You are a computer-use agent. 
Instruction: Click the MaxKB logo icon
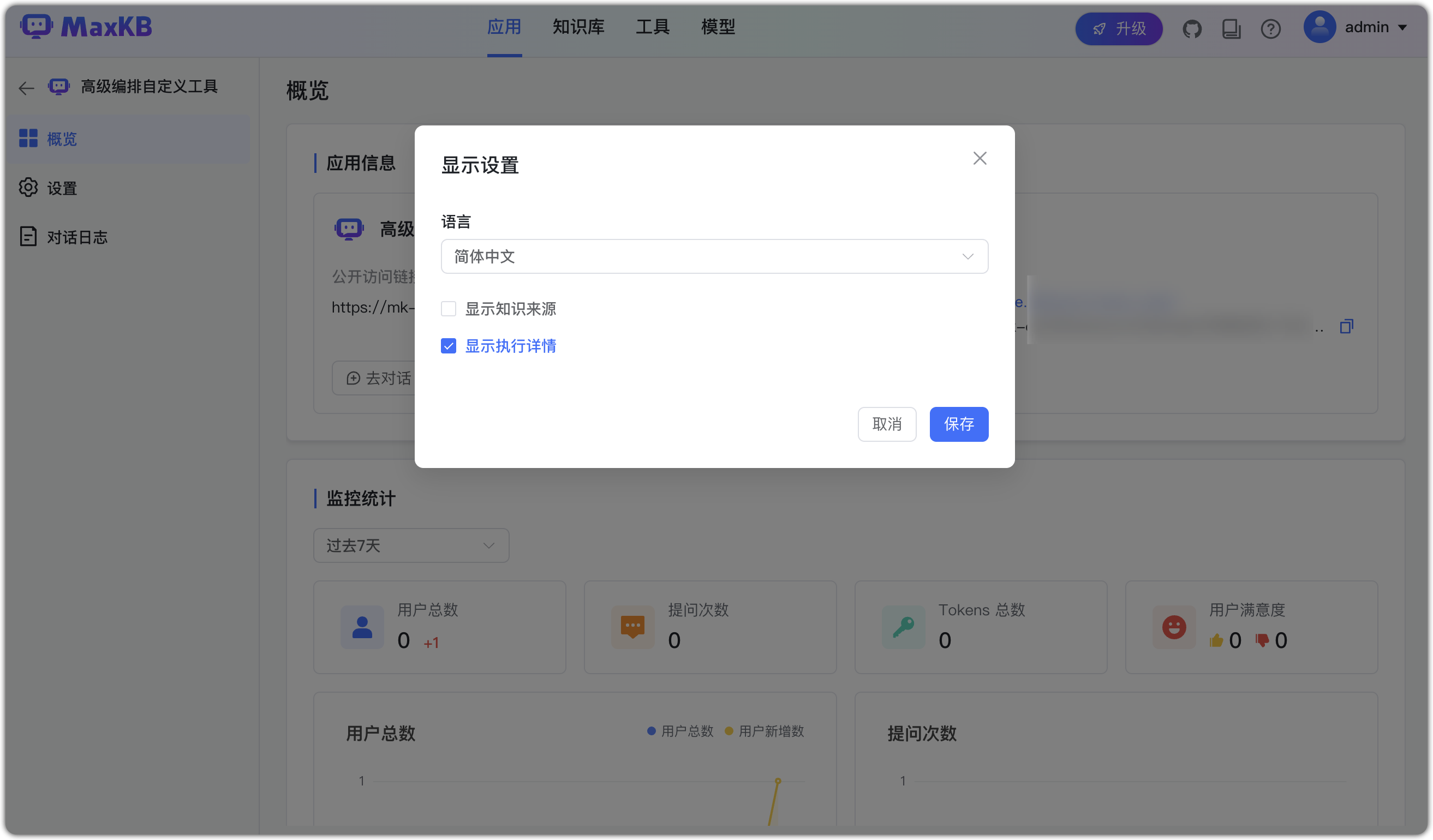click(36, 26)
